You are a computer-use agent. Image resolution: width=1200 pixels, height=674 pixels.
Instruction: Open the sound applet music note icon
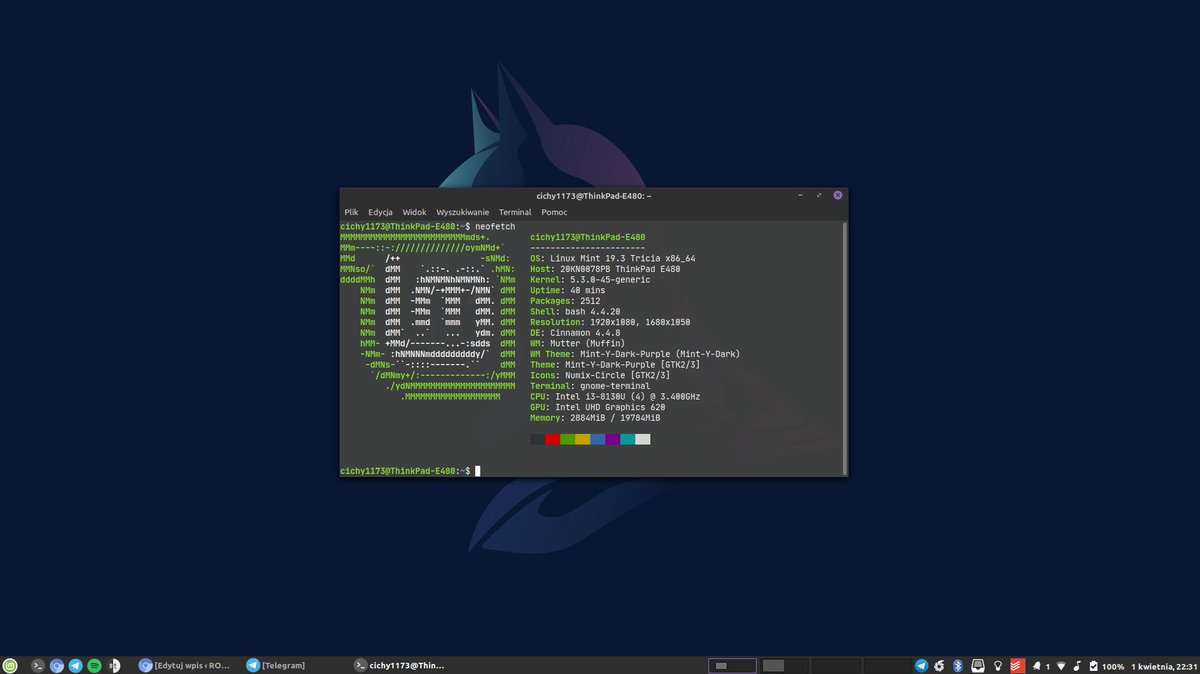click(1077, 664)
